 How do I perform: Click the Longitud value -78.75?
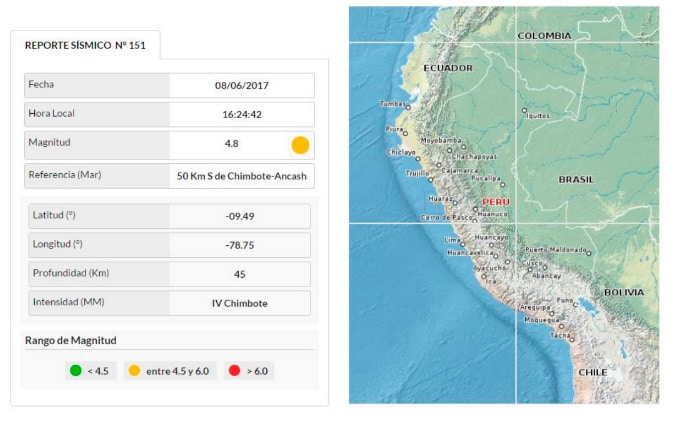coord(240,245)
